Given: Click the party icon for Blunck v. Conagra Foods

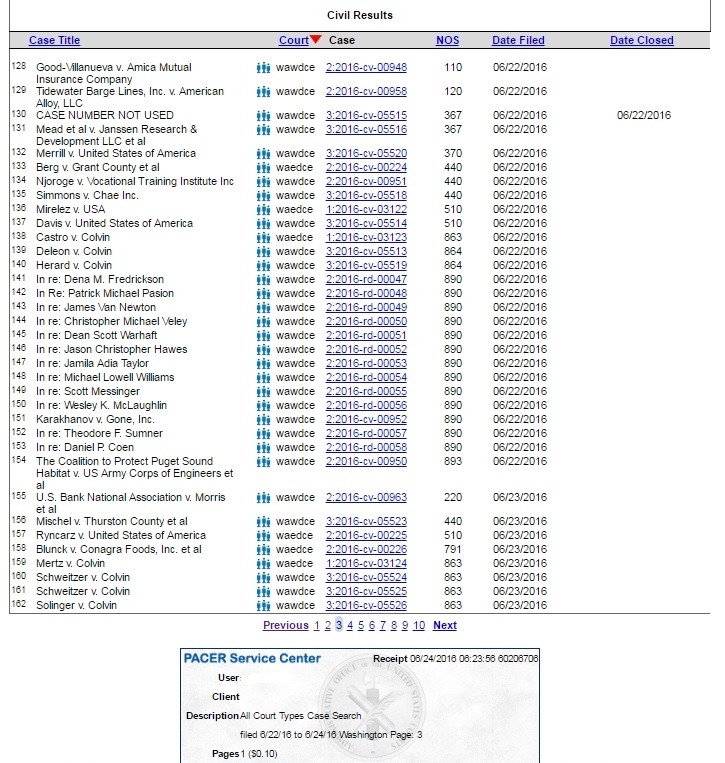Looking at the screenshot, I should point(264,550).
